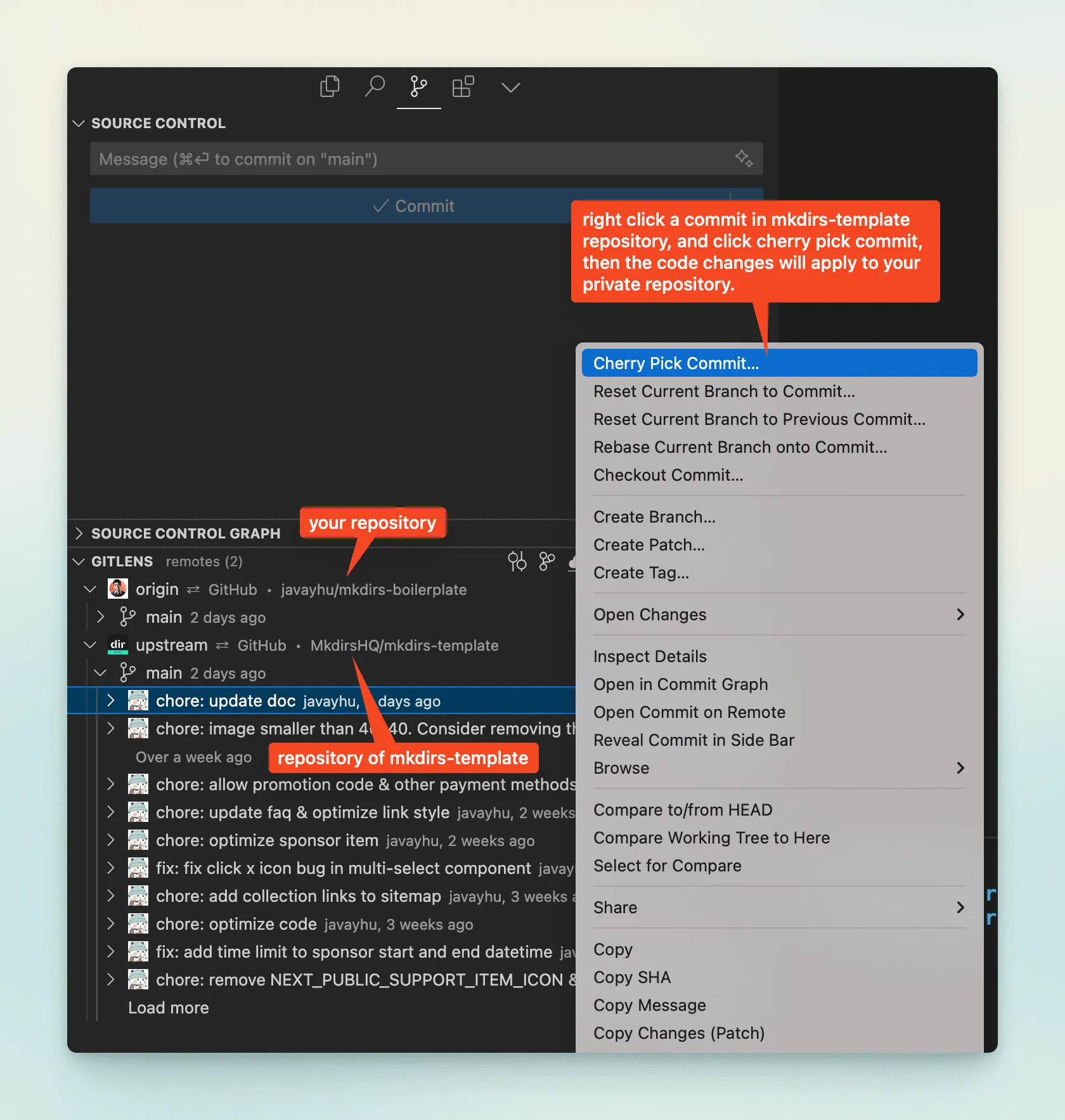The height and width of the screenshot is (1120, 1065).
Task: Collapse the SOURCE CONTROL section
Action: [x=79, y=123]
